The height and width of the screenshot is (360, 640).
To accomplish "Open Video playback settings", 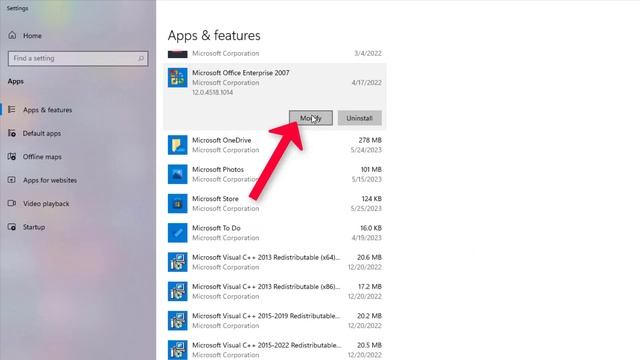I will click(x=46, y=204).
